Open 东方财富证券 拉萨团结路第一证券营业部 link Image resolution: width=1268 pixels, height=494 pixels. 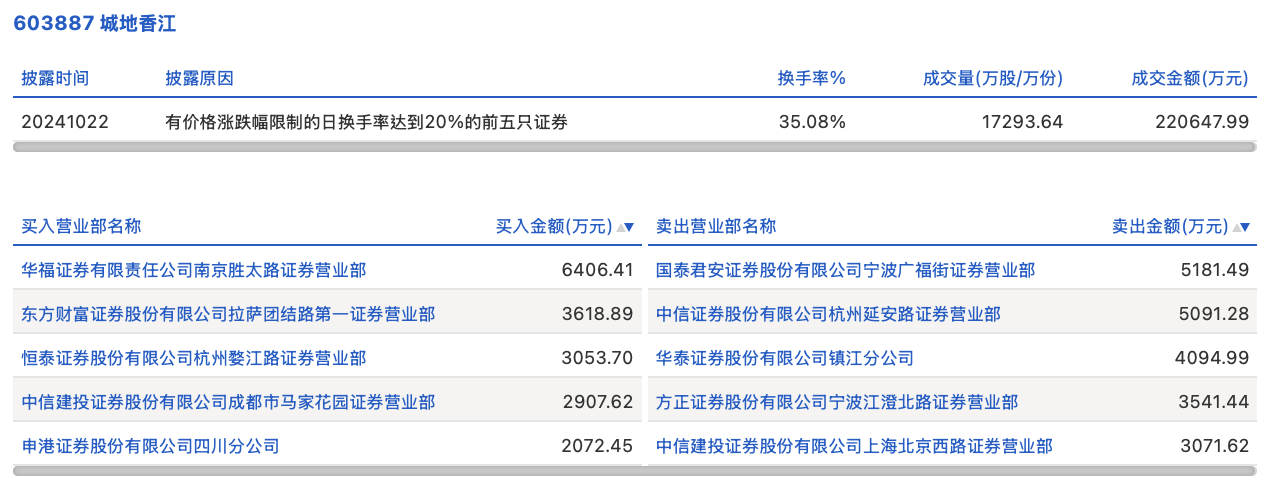(x=228, y=314)
